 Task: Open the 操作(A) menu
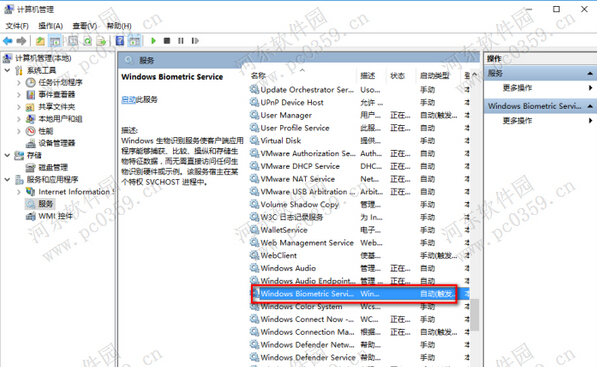pos(50,26)
